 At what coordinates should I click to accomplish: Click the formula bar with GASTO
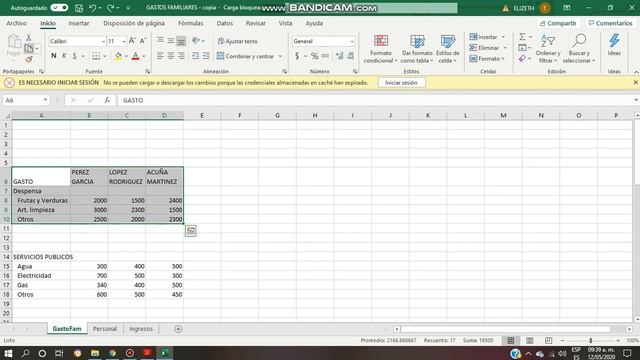coord(376,100)
